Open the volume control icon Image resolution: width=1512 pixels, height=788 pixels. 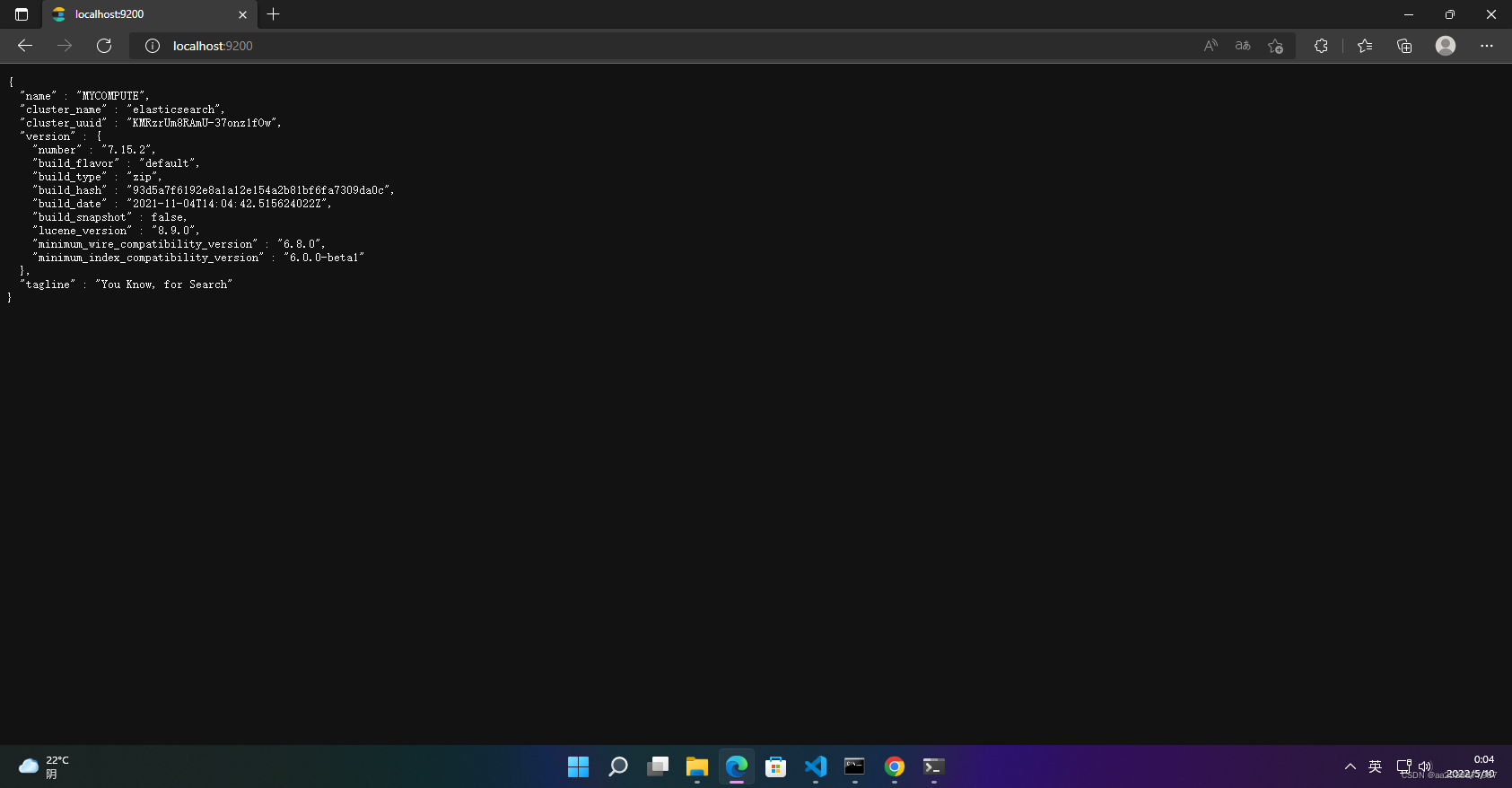pos(1425,766)
